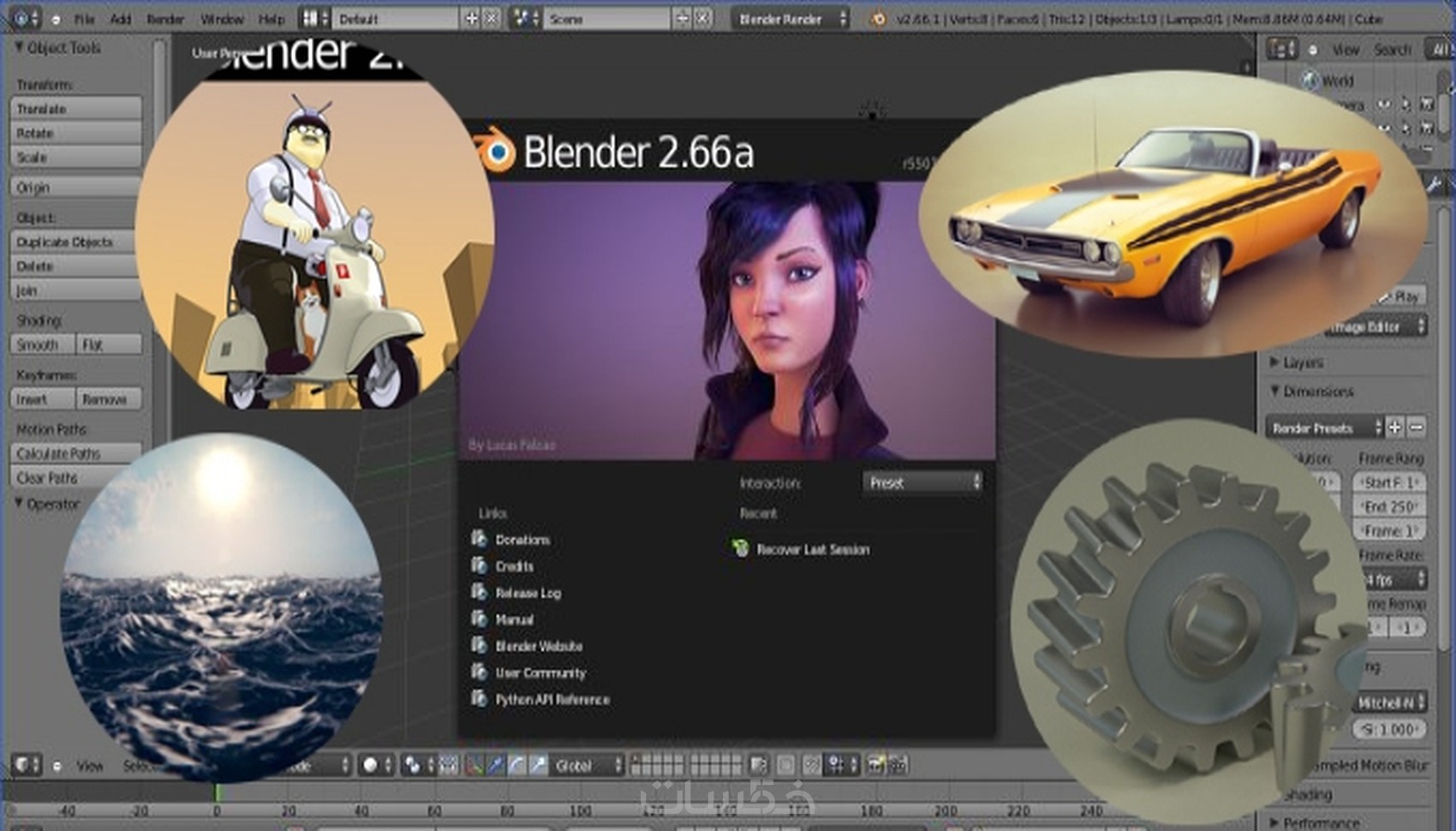The width and height of the screenshot is (1456, 831).
Task: Click the Calculate Paths button
Action: click(x=75, y=453)
